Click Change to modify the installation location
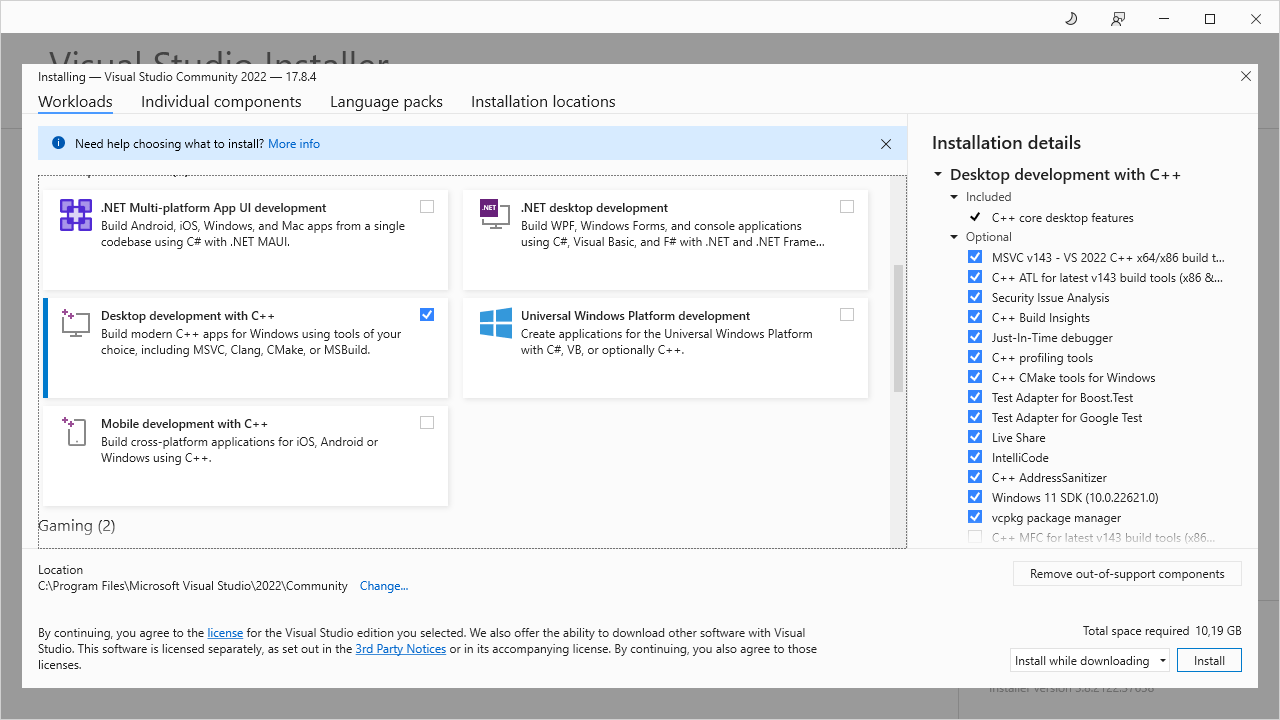This screenshot has height=720, width=1280. 383,585
